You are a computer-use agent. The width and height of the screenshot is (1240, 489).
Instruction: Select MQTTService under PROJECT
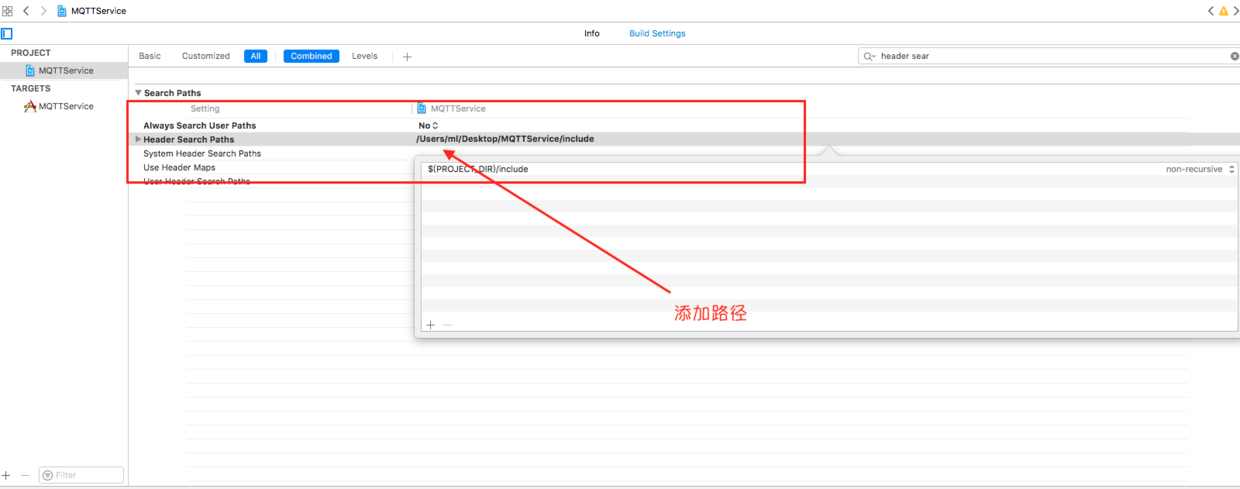click(65, 71)
